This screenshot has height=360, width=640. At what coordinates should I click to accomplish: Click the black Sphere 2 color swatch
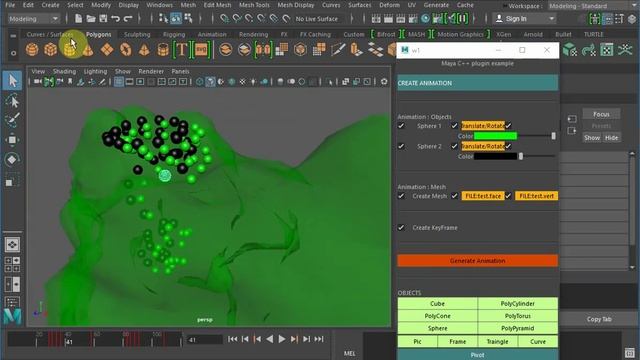(x=496, y=156)
